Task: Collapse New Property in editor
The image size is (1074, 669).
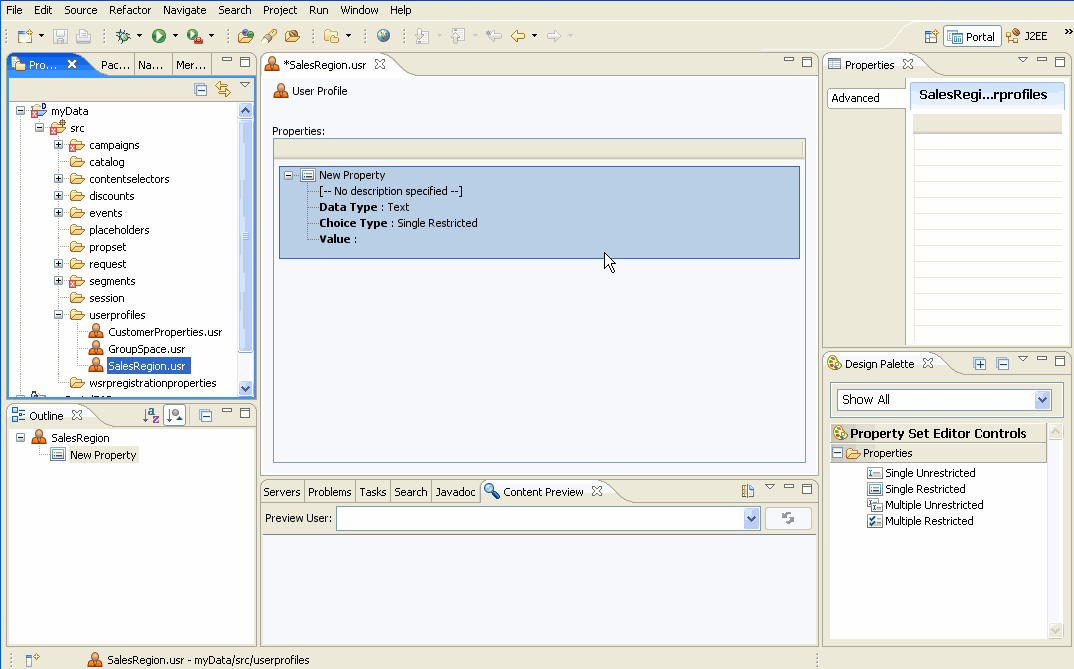Action: coord(289,175)
